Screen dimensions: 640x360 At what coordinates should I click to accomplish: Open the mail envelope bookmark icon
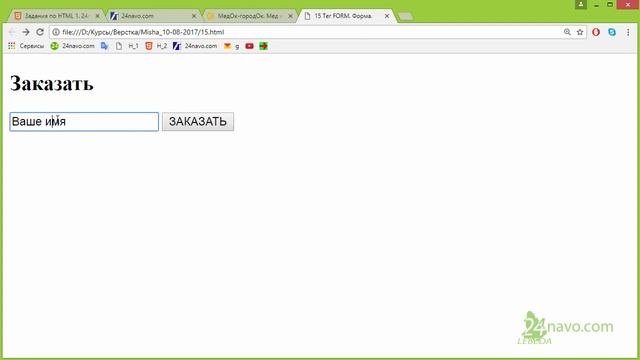click(x=227, y=46)
